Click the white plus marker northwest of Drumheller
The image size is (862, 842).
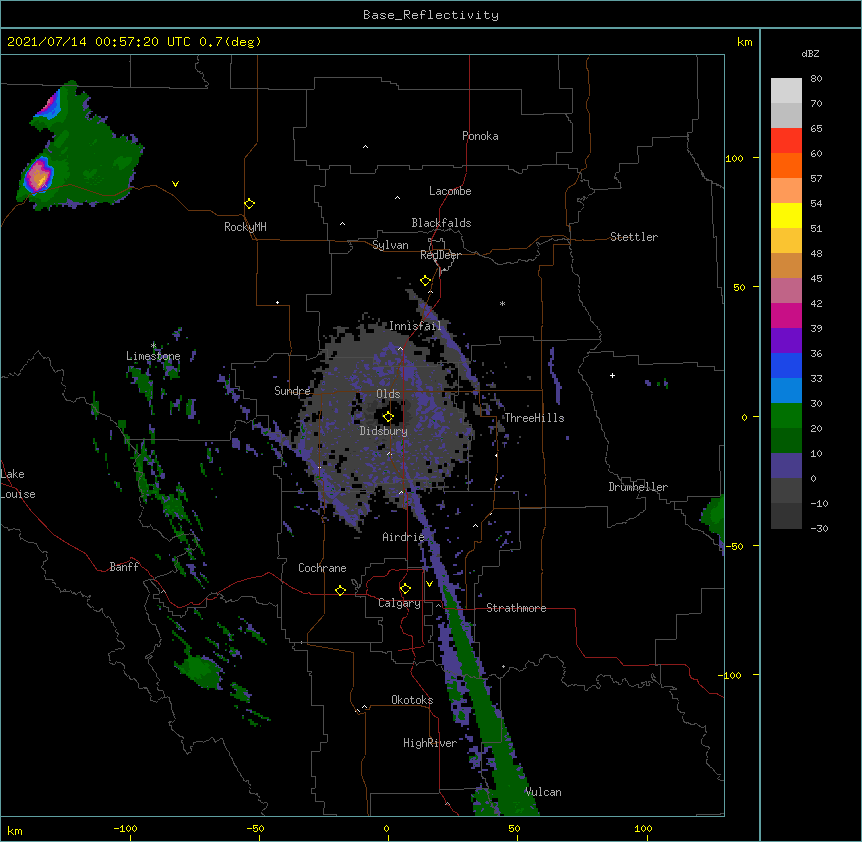(x=612, y=375)
